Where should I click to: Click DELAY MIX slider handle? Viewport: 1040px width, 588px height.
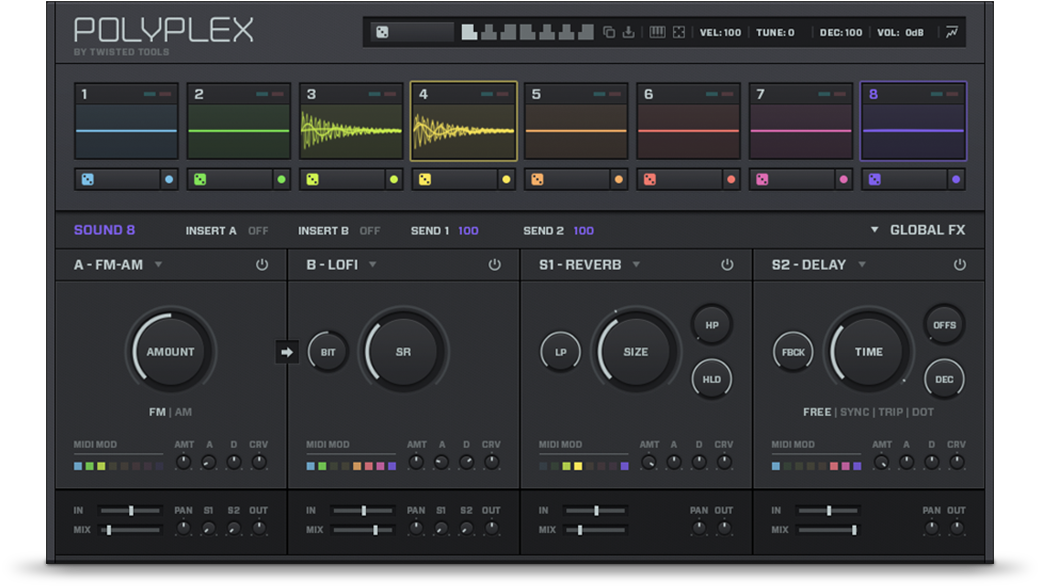[x=854, y=530]
